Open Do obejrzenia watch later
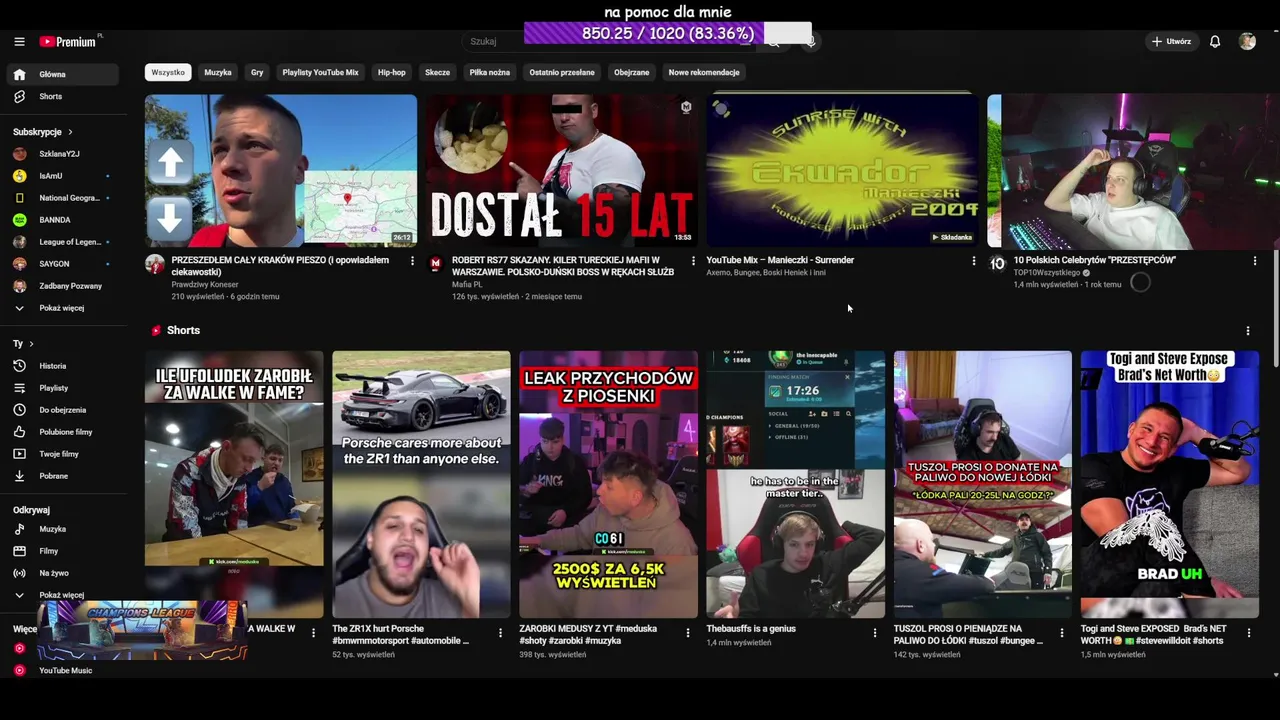1280x720 pixels. click(x=62, y=410)
